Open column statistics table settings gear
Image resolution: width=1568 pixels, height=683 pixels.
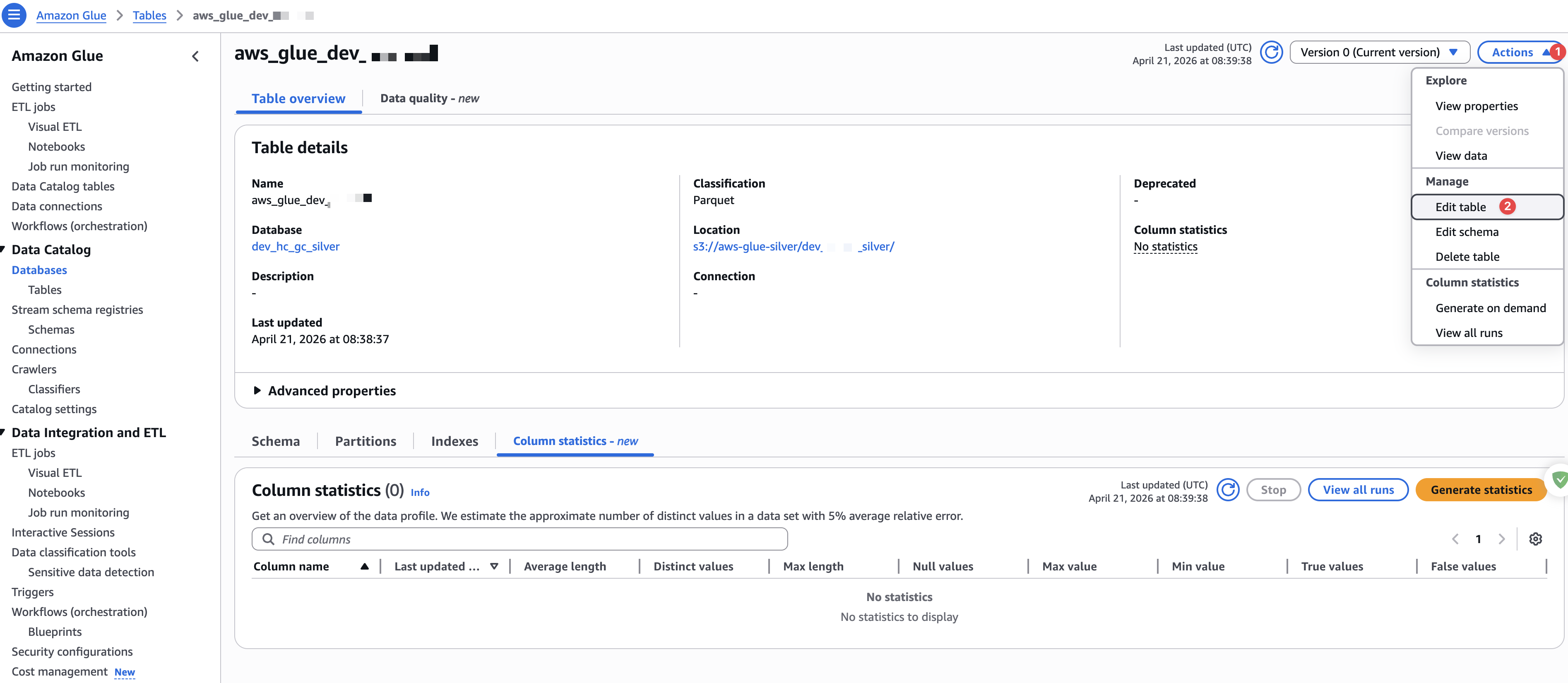pyautogui.click(x=1535, y=539)
